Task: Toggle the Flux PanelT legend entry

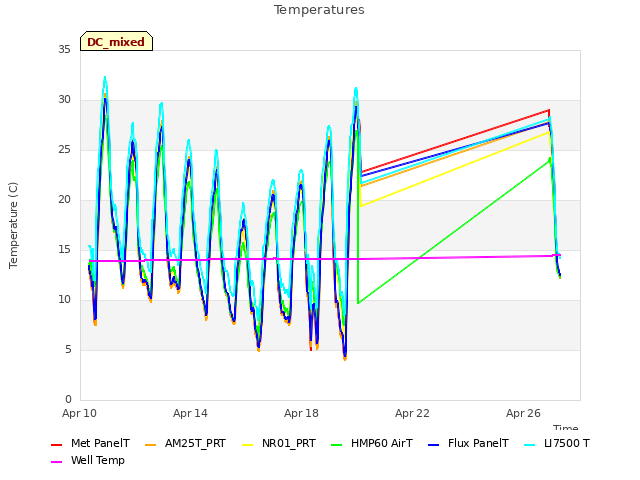Action: point(468,443)
